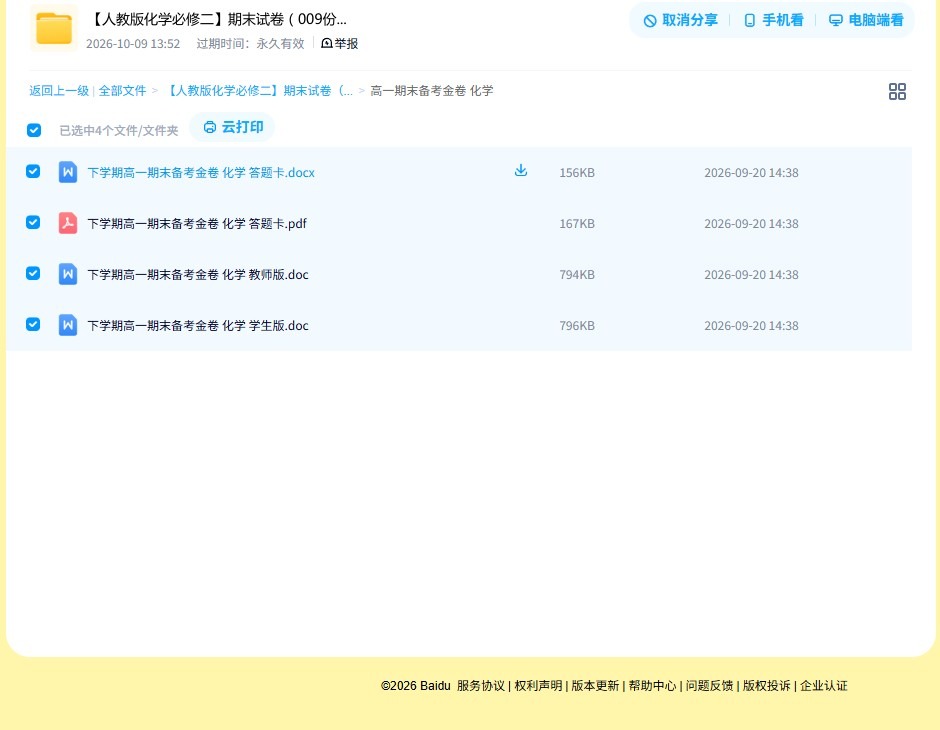Viewport: 940px width, 730px height.
Task: Click the 794KB size value
Action: [x=577, y=274]
